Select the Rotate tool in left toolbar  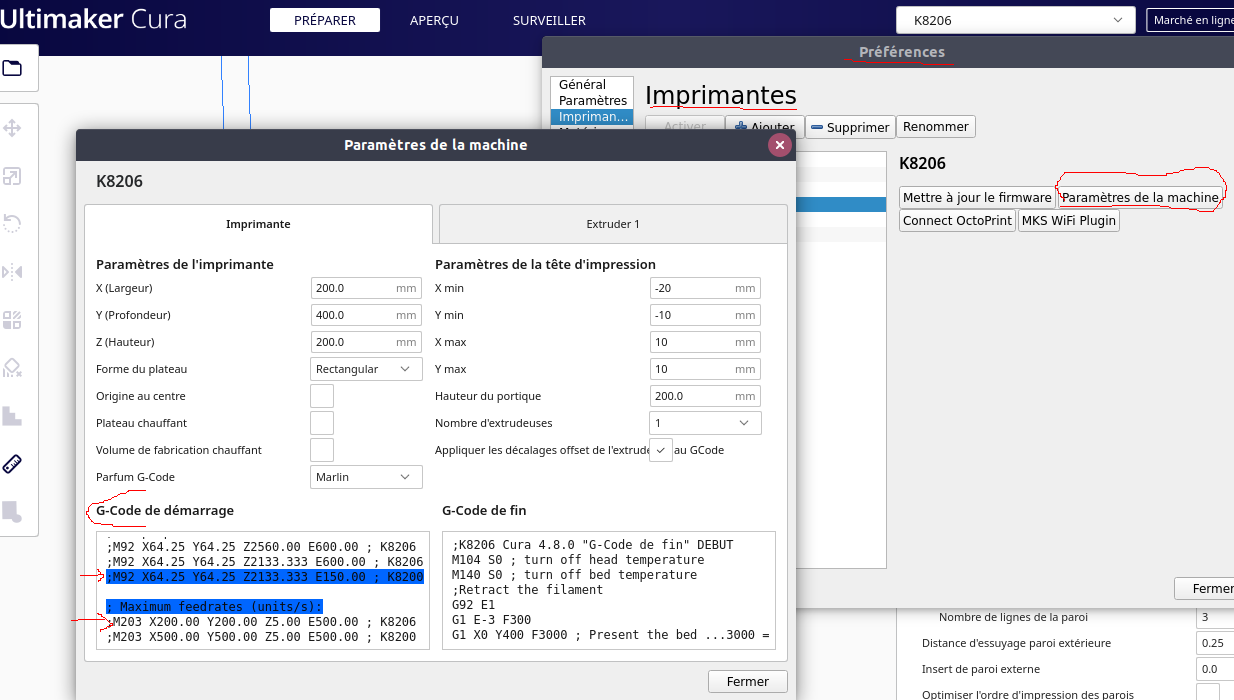point(13,223)
